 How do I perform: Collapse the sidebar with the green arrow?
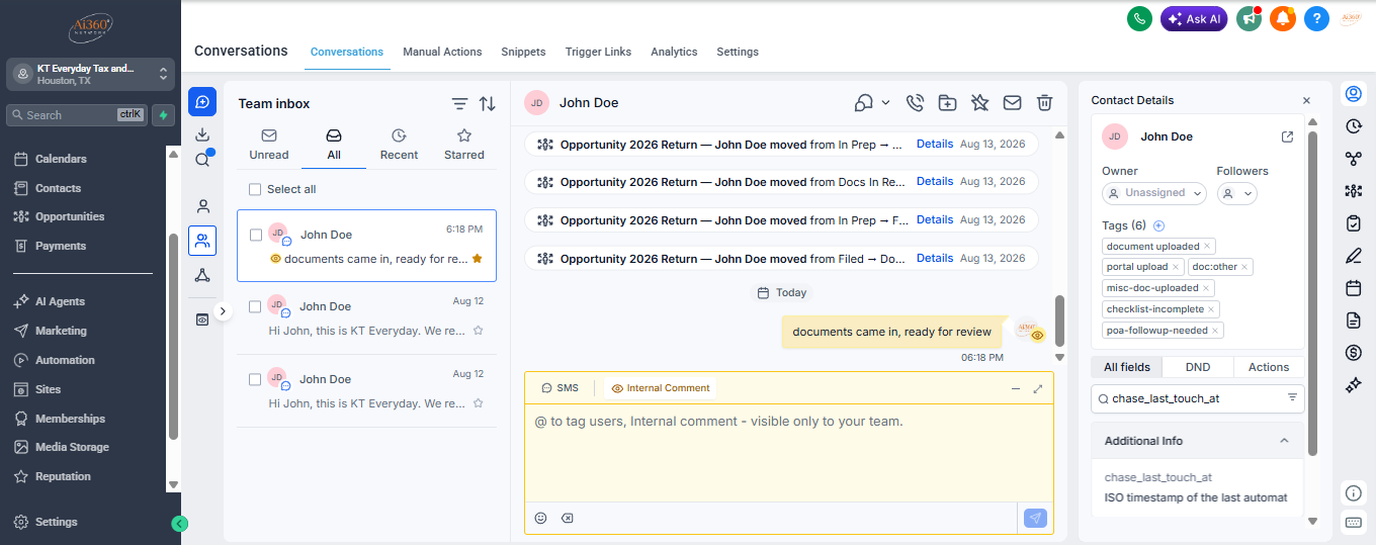[x=179, y=523]
